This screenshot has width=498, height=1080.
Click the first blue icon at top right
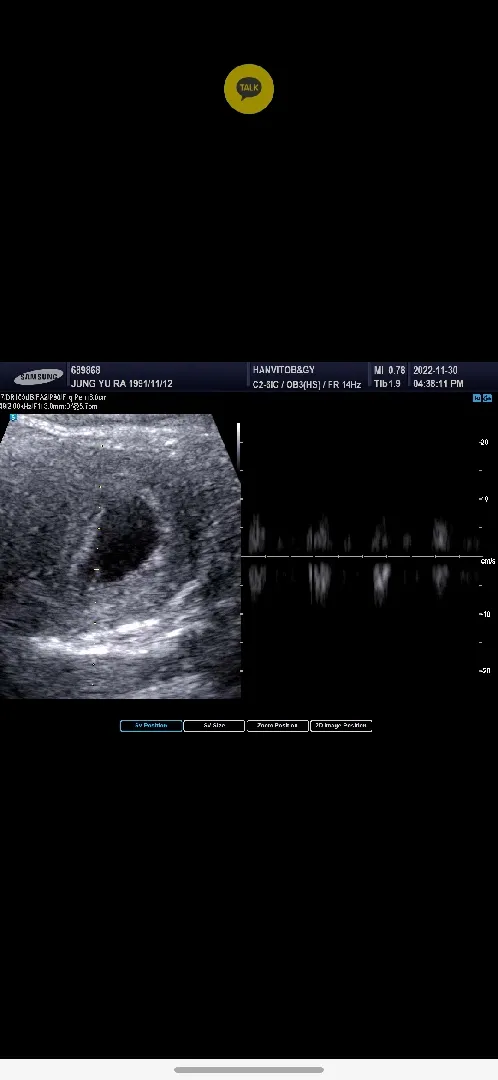pos(477,398)
